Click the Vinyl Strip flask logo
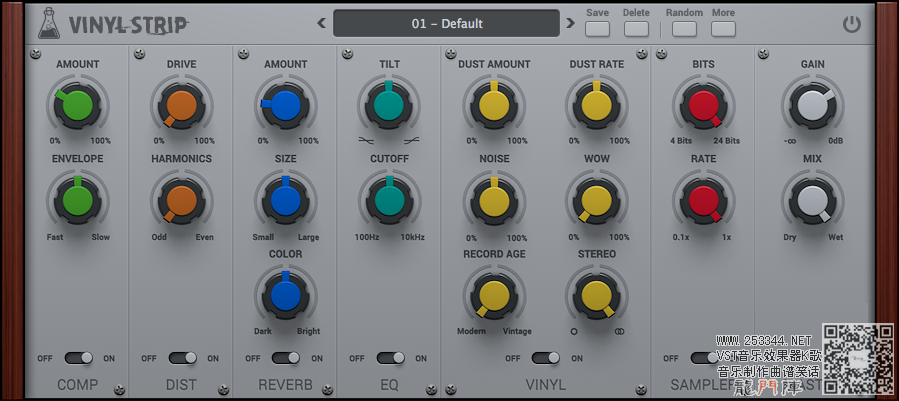899x401 pixels. (x=49, y=24)
